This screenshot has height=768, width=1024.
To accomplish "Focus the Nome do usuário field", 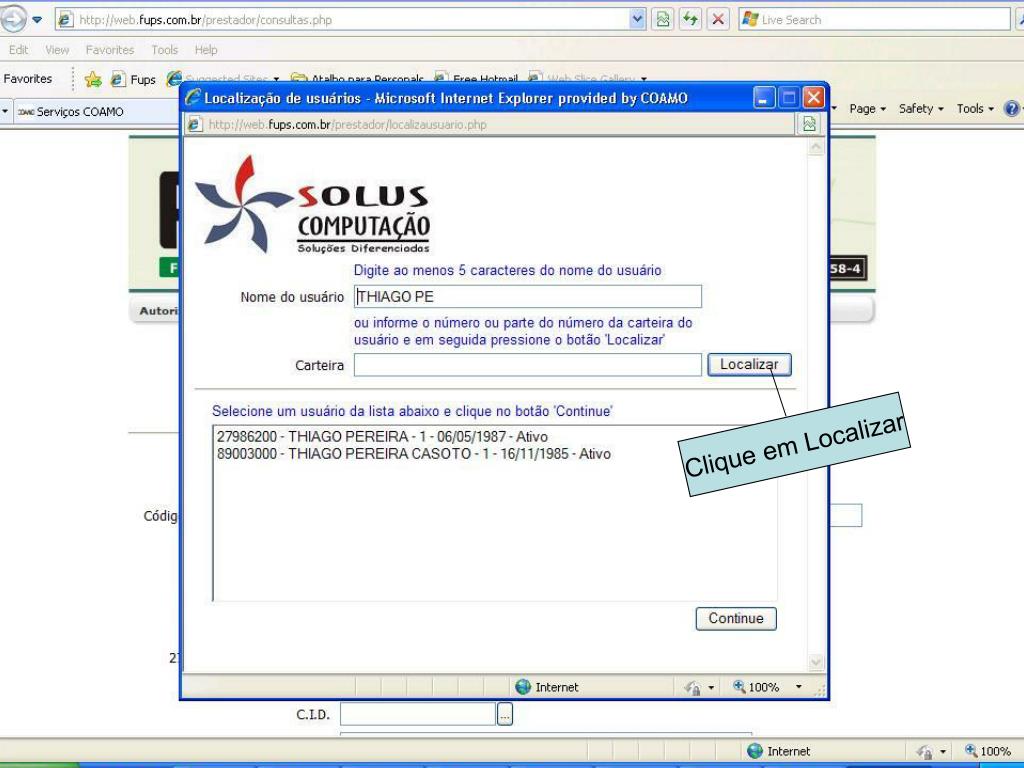I will (x=528, y=296).
